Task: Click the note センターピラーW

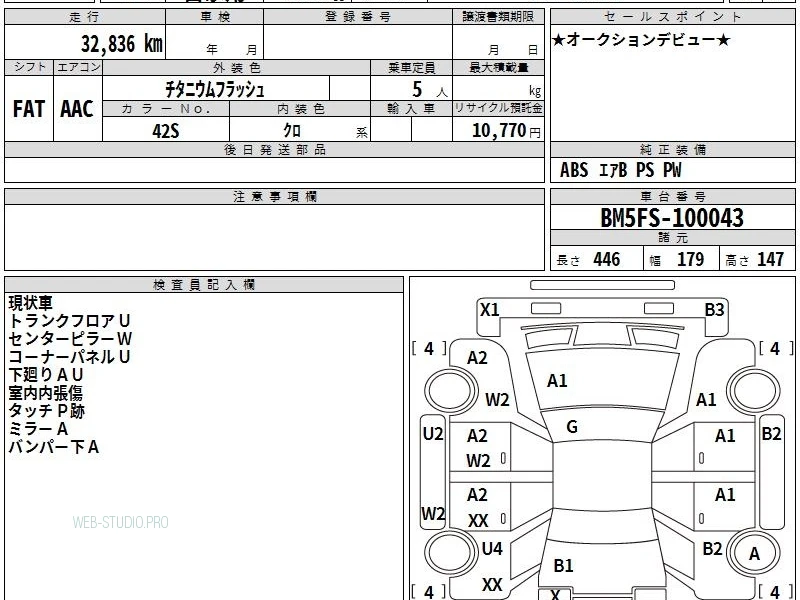Action: [x=70, y=339]
